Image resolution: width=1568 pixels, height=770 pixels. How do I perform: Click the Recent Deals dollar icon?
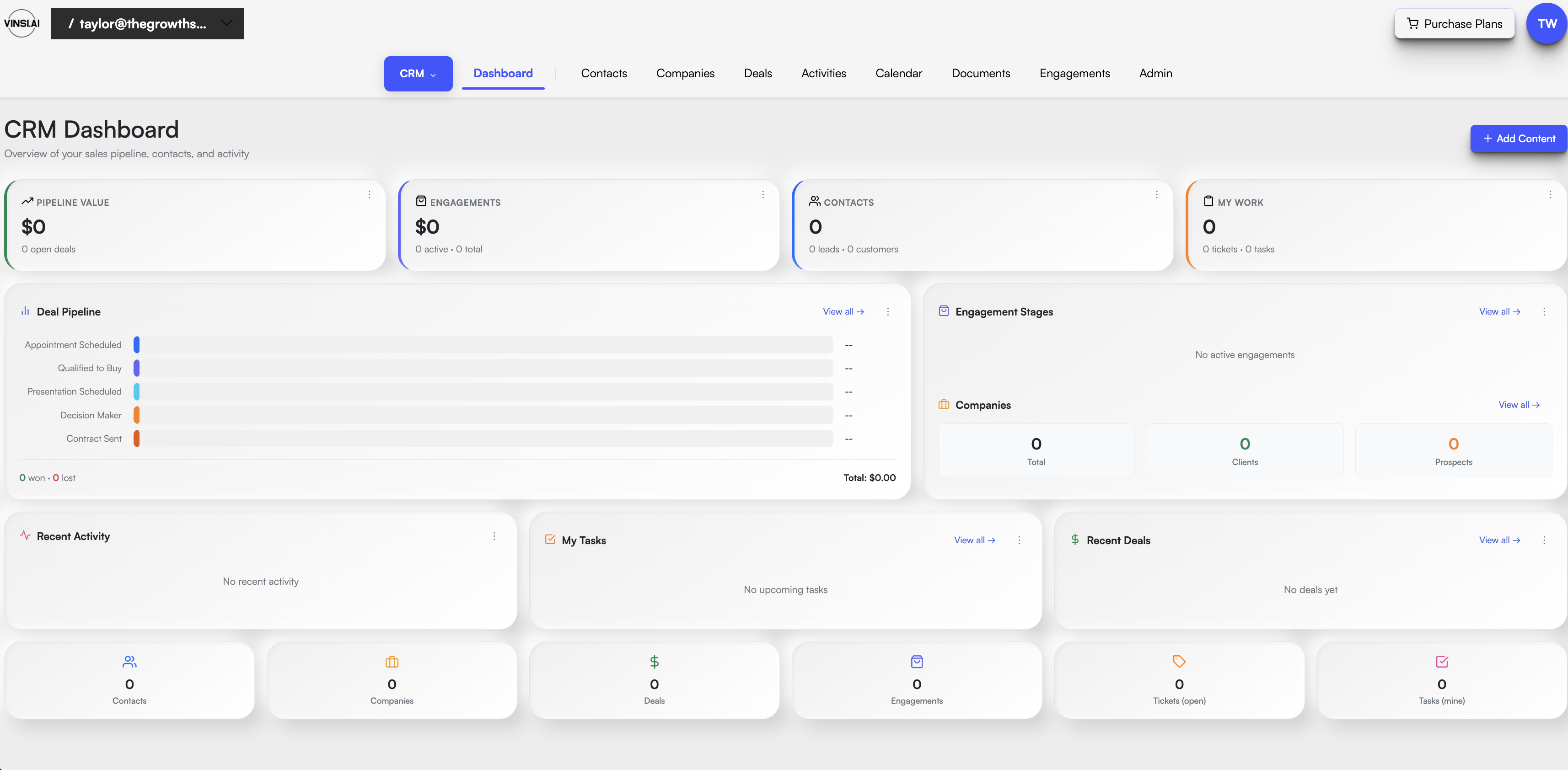pyautogui.click(x=1075, y=539)
